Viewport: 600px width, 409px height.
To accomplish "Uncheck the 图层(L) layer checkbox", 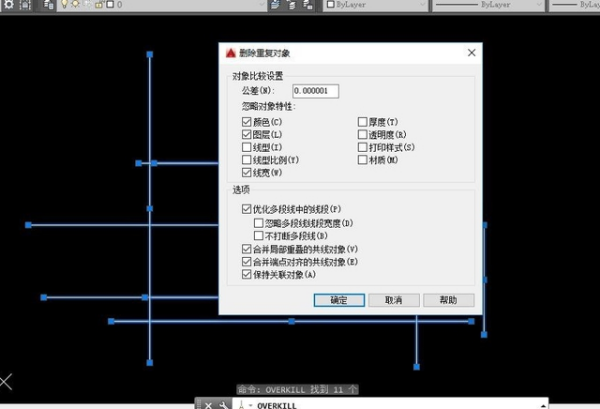I will pyautogui.click(x=246, y=135).
